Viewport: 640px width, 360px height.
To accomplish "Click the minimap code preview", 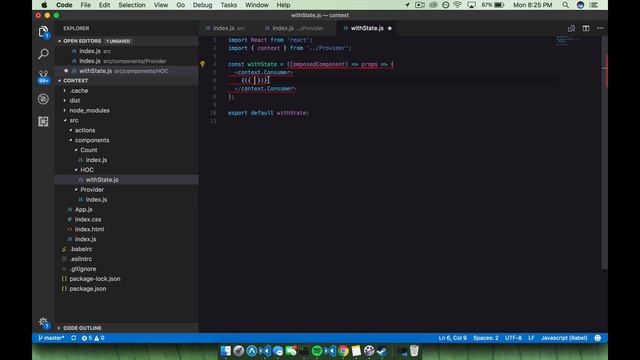I will tap(568, 40).
